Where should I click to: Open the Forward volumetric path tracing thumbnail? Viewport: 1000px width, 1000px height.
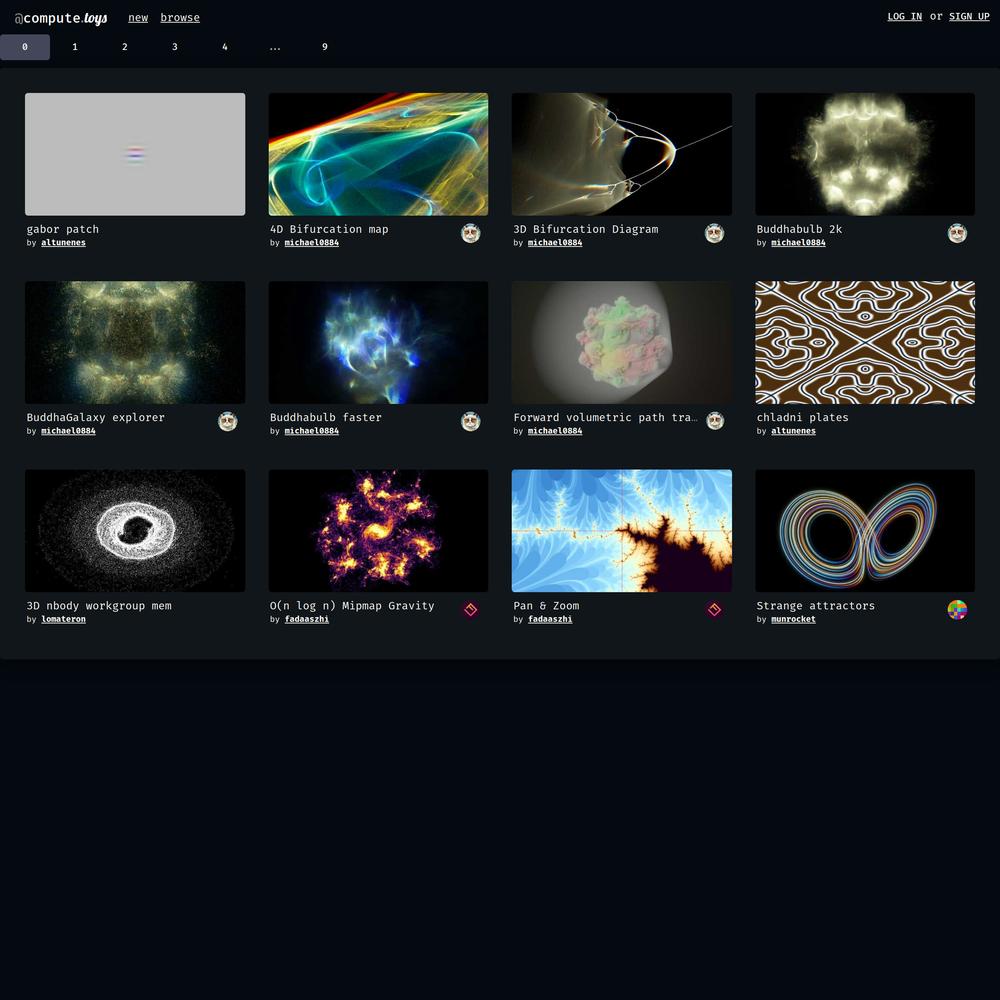(x=622, y=342)
